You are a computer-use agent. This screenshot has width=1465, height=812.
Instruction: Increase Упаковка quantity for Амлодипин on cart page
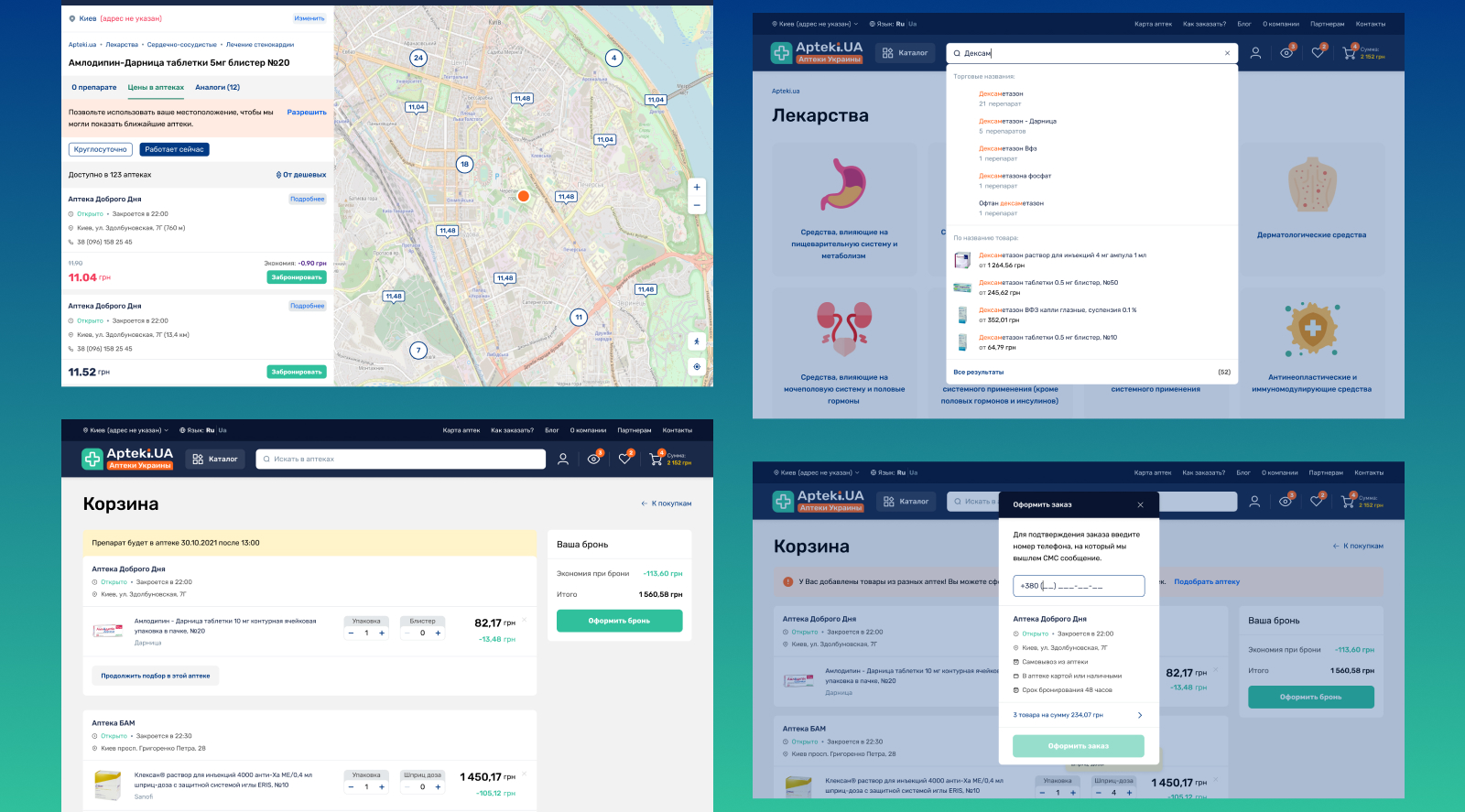coord(382,633)
